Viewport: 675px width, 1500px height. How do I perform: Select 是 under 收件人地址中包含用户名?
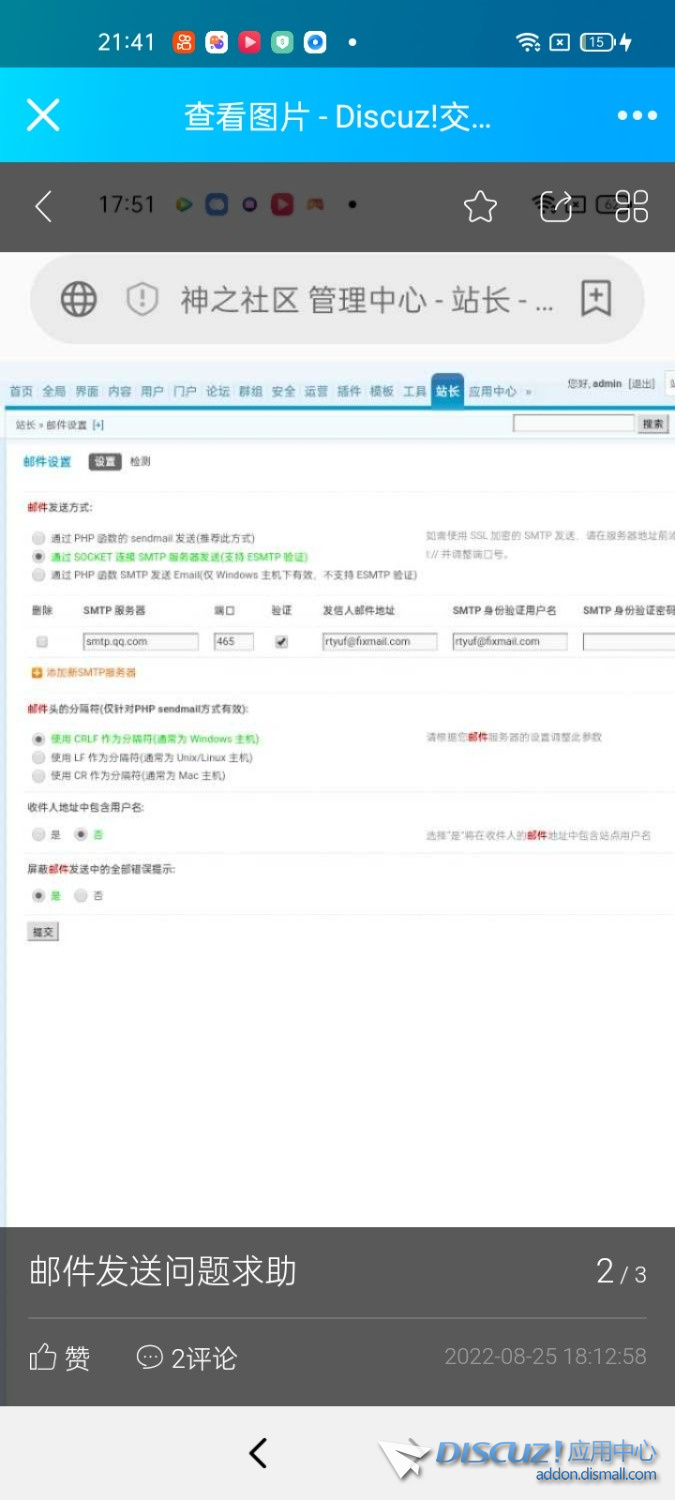(x=38, y=834)
